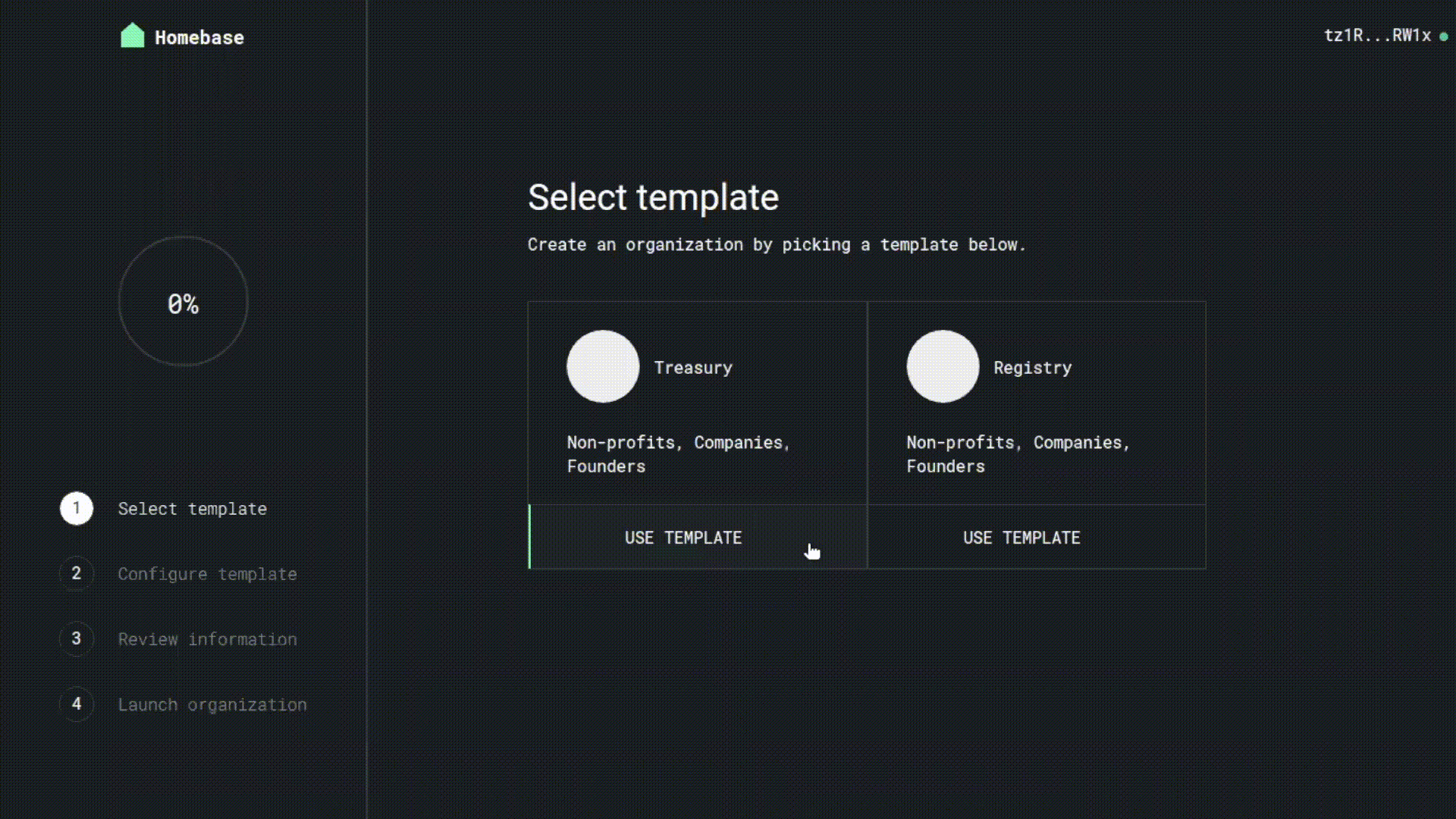Image resolution: width=1456 pixels, height=819 pixels.
Task: Use the Registry template
Action: coord(1021,538)
